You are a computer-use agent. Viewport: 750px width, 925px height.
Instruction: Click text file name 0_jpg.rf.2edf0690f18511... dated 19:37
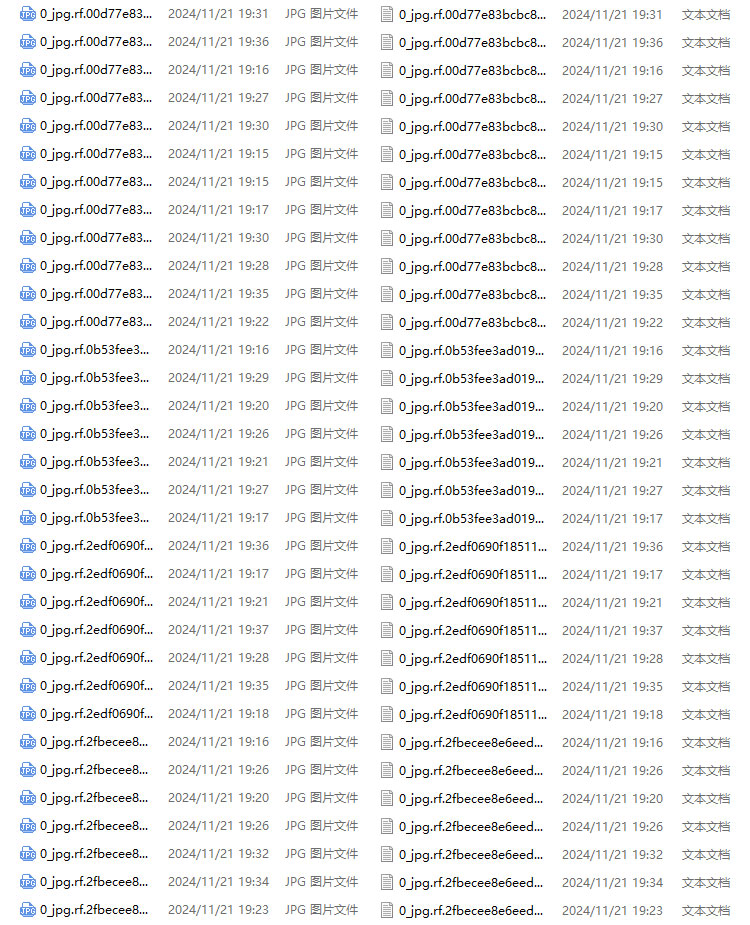point(473,631)
